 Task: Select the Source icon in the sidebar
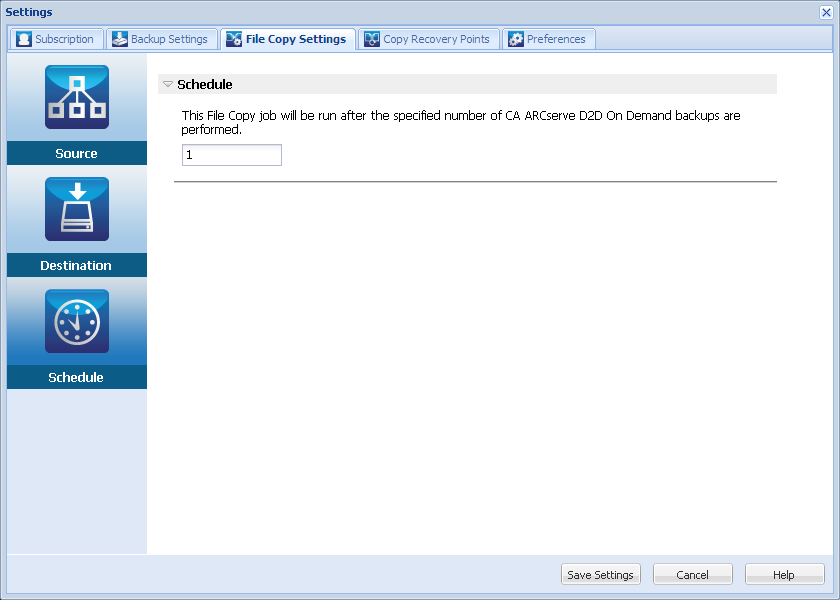point(75,96)
